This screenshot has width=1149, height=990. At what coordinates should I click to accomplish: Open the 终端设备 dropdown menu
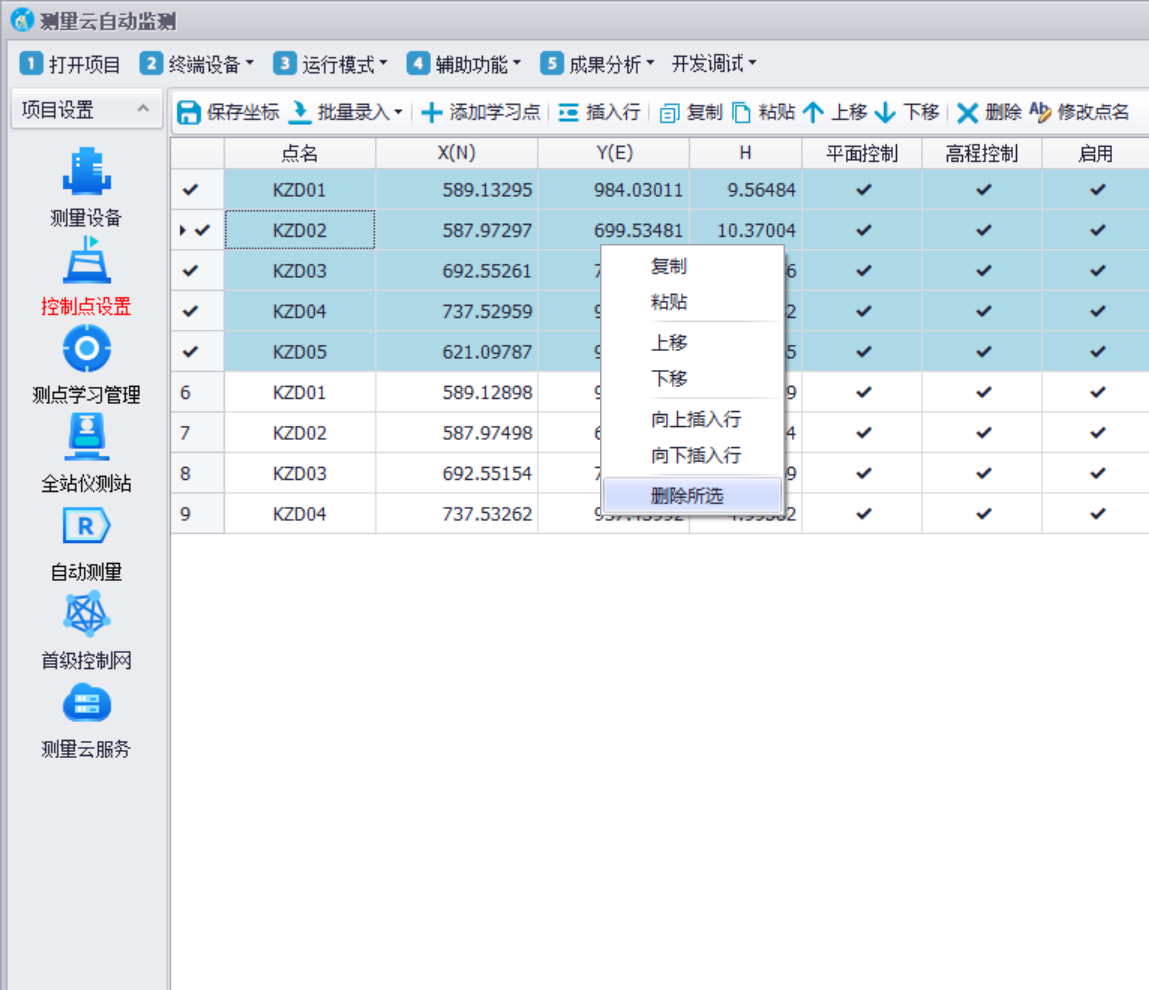tap(197, 64)
